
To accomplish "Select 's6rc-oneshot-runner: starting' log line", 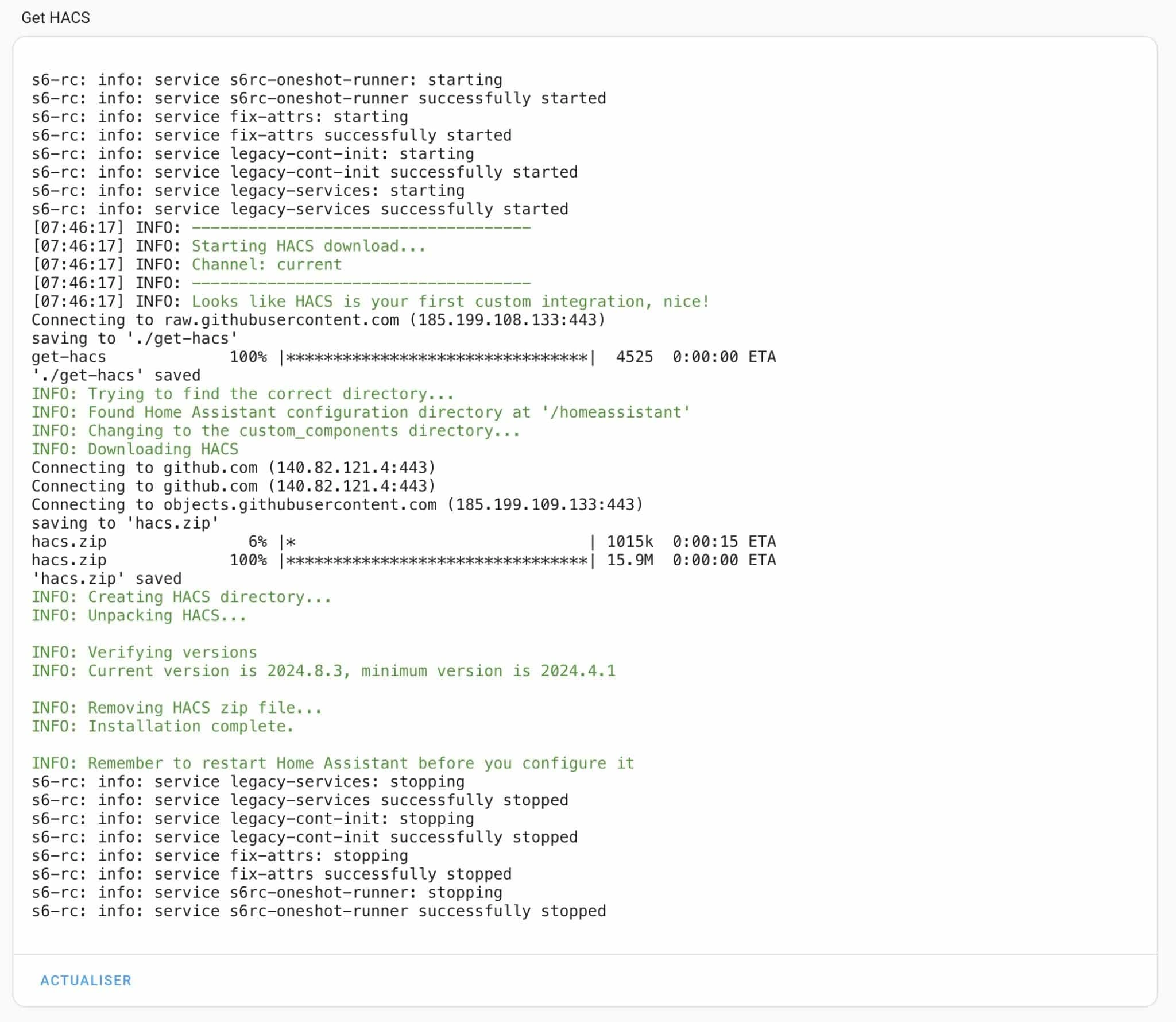I will (x=267, y=80).
